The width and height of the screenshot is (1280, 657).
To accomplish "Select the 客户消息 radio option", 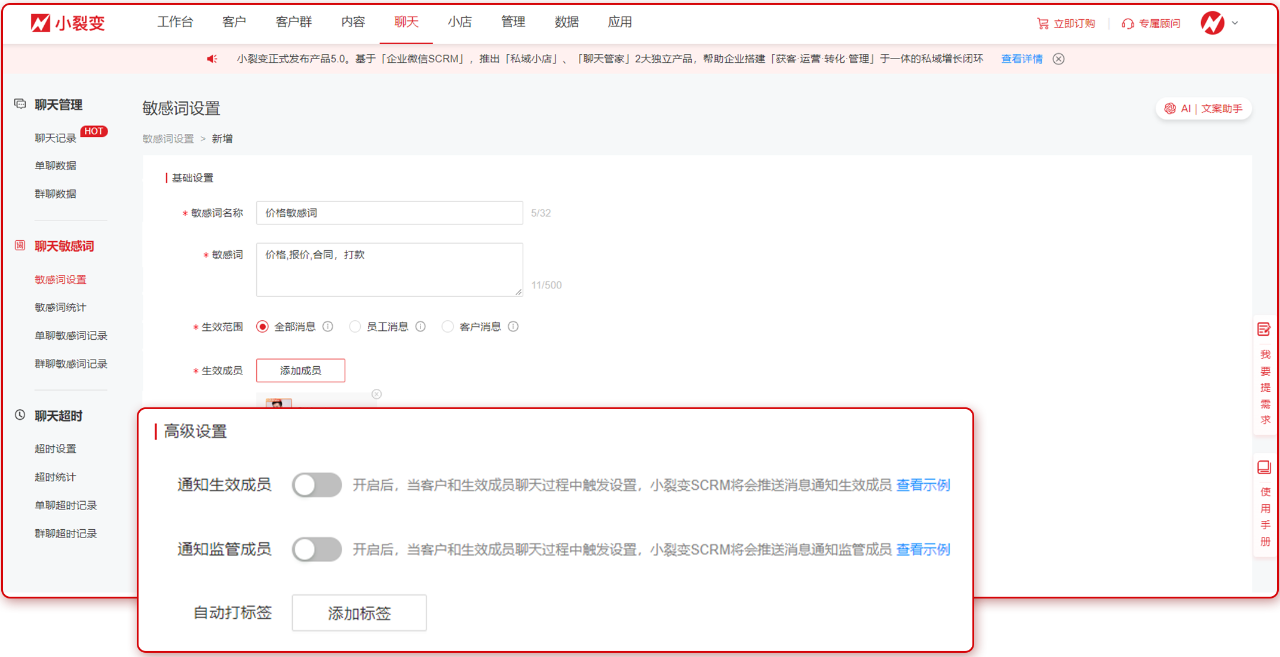I will (x=447, y=327).
